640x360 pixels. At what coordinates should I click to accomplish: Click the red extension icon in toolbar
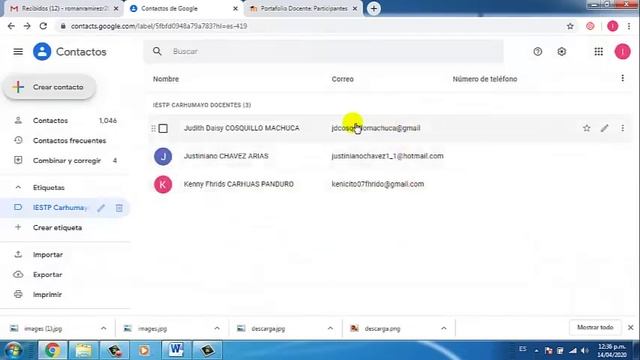tap(590, 26)
